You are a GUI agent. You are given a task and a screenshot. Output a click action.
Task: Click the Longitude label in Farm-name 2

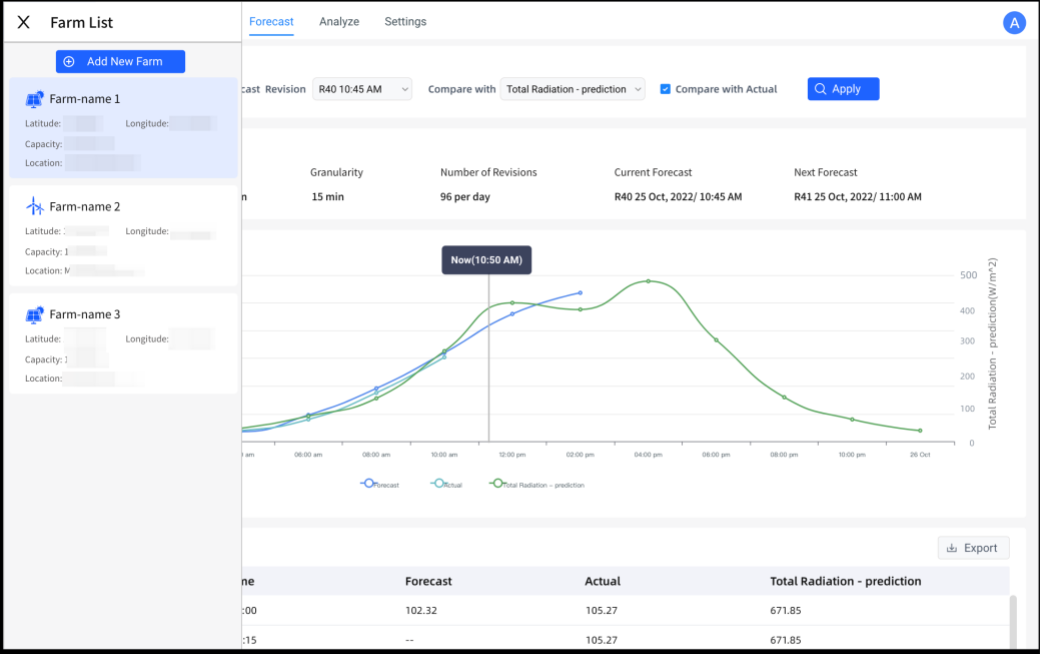click(147, 231)
